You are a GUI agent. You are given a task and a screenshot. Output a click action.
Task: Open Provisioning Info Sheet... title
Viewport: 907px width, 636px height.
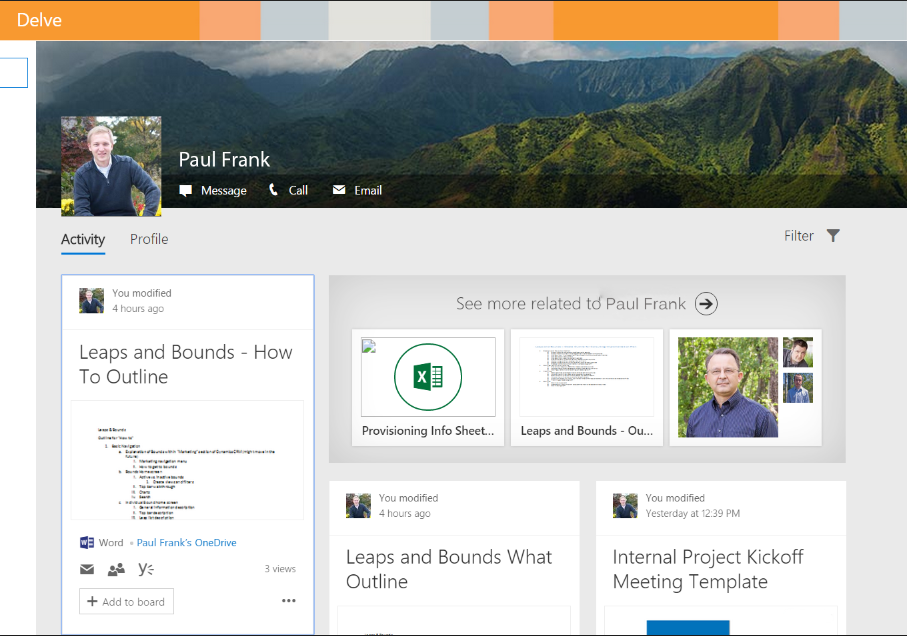coord(428,431)
